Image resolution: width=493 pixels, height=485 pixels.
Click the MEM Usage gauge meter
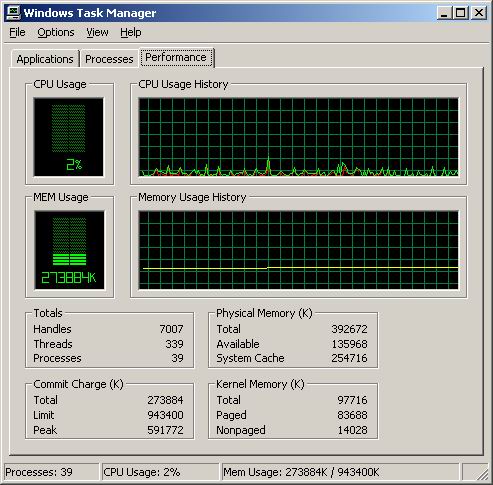coord(69,250)
